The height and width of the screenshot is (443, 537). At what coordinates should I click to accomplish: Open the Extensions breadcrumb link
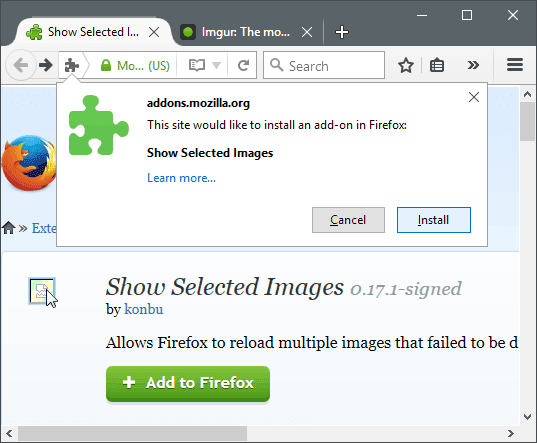tap(44, 228)
